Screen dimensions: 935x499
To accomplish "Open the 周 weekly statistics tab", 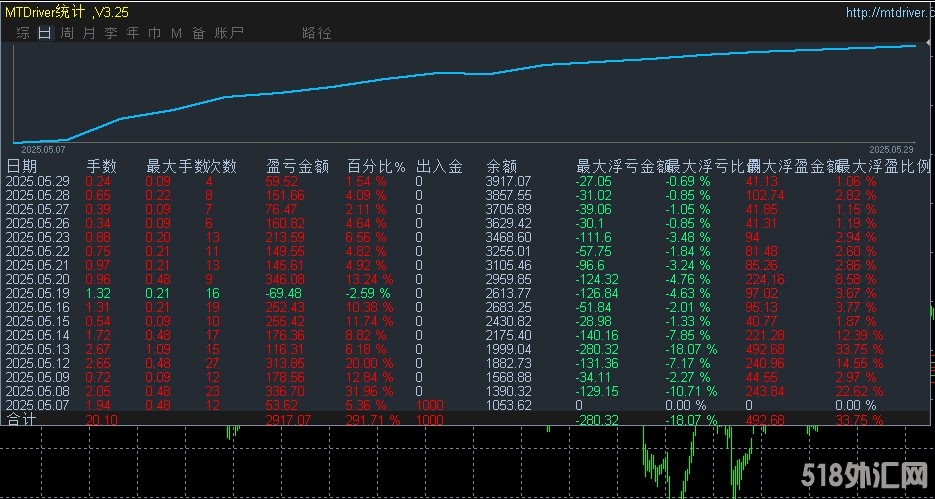I will click(x=67, y=33).
